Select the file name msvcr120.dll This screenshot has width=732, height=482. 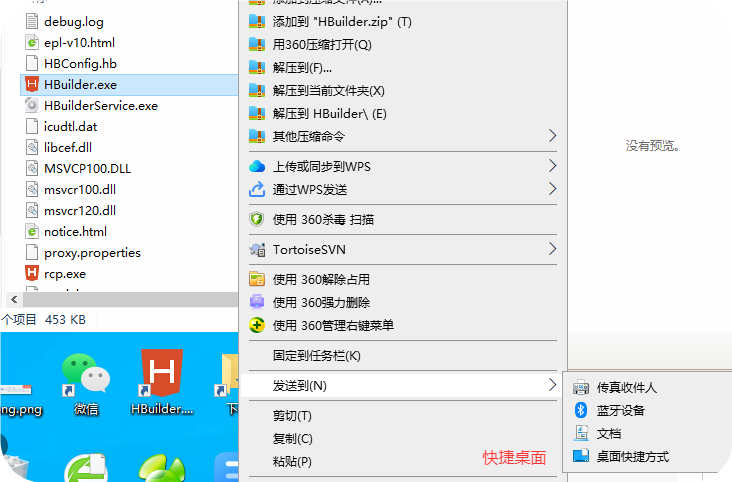pos(80,211)
